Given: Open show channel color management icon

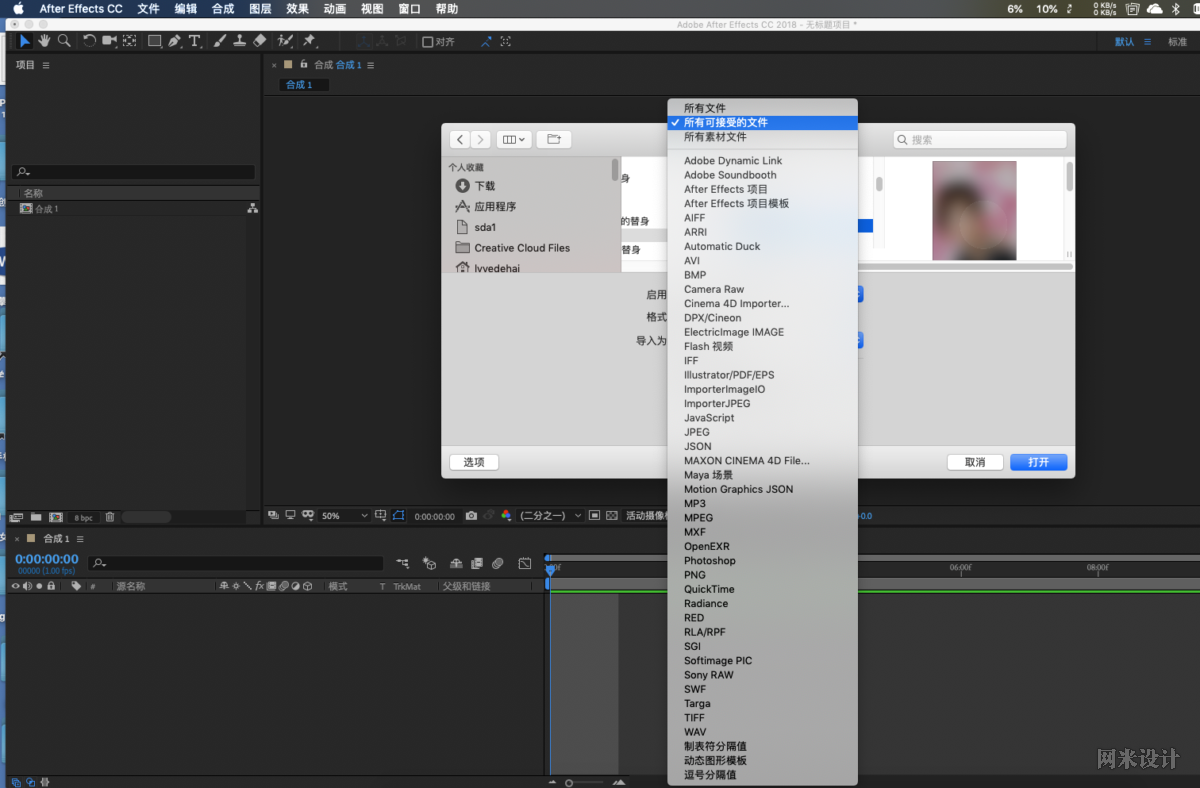Looking at the screenshot, I should click(506, 516).
